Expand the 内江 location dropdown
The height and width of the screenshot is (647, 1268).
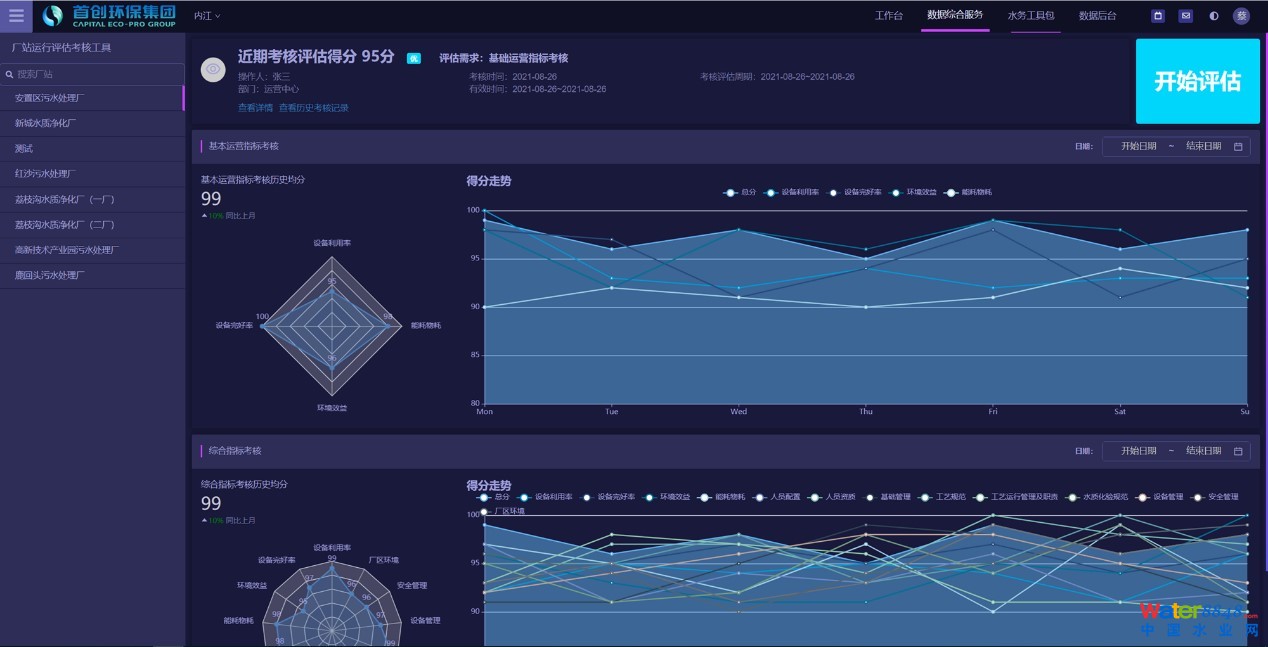coord(207,15)
